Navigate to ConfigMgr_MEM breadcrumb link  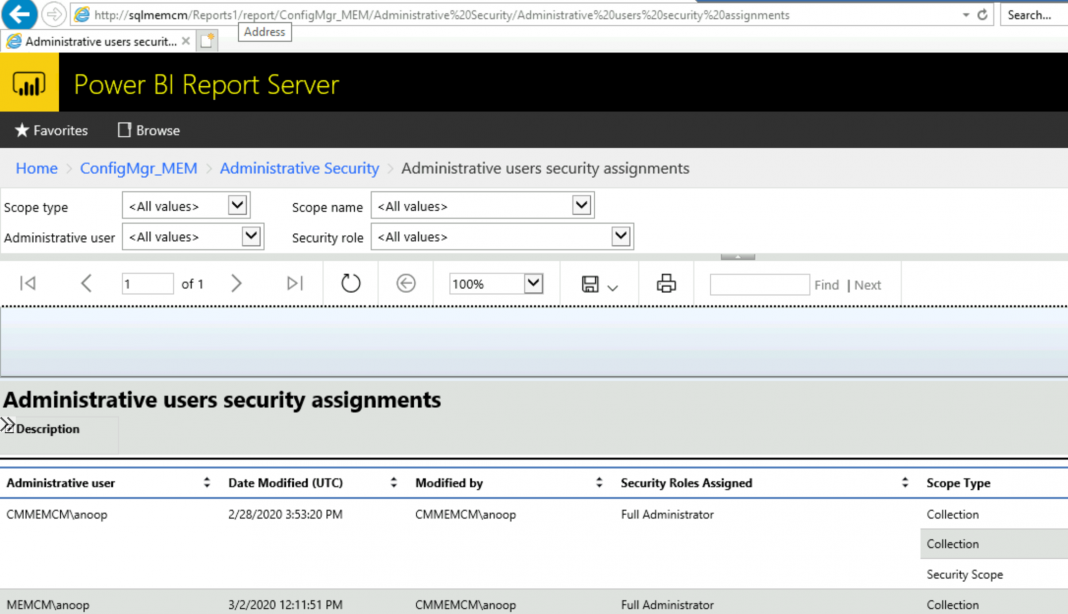coord(138,168)
